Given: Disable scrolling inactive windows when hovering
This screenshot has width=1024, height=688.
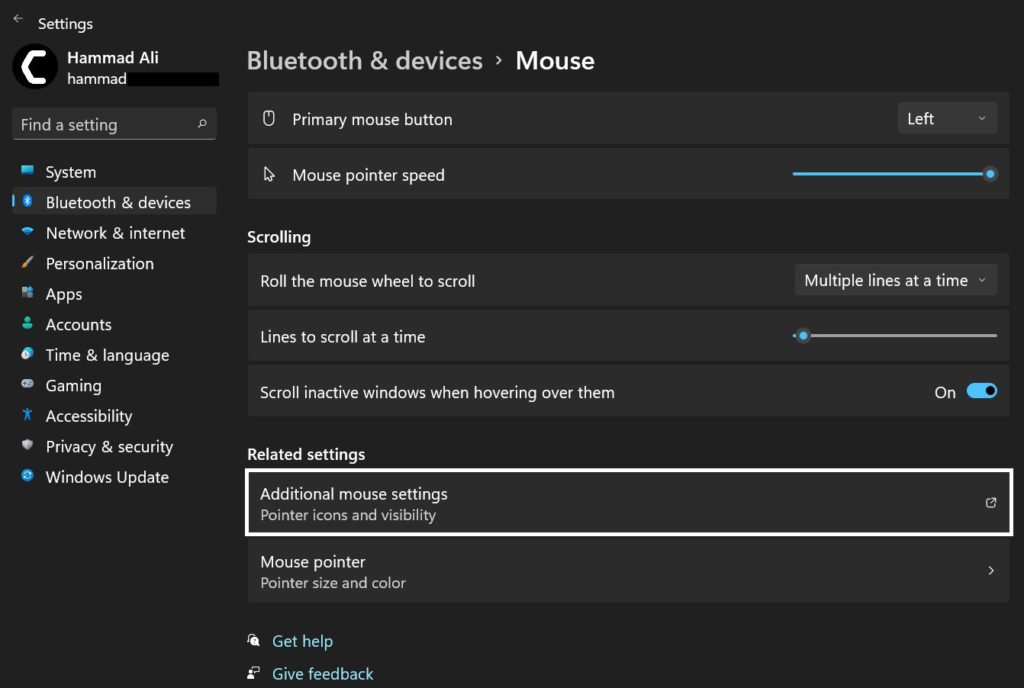Looking at the screenshot, I should (981, 391).
